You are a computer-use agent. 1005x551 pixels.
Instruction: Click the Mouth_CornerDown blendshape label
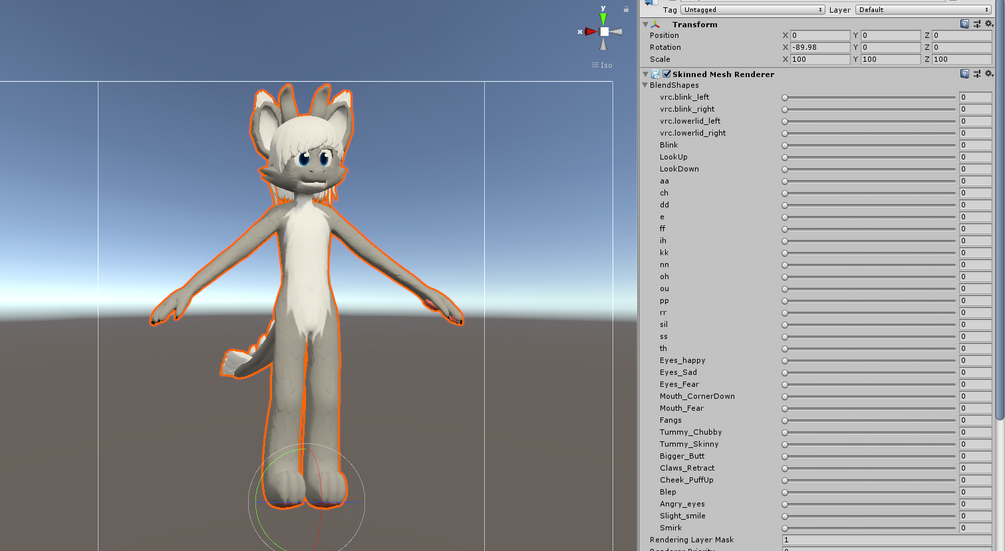[697, 396]
